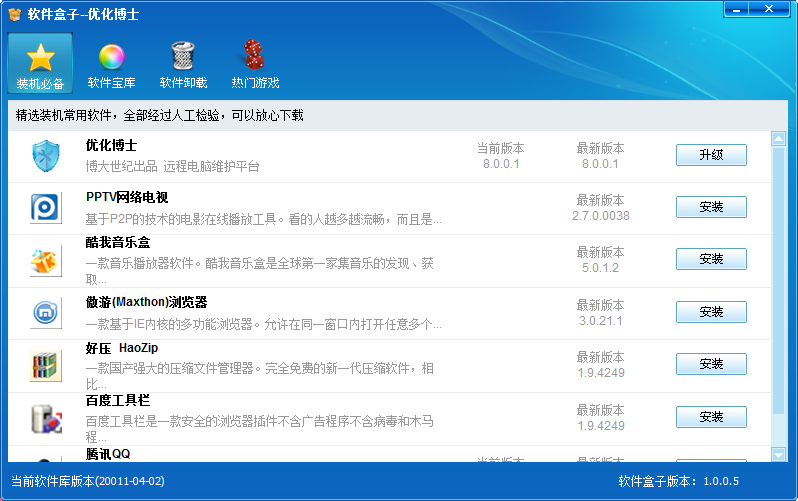The width and height of the screenshot is (798, 501).
Task: Install 傲游 Maxthon browser
Action: (x=711, y=312)
